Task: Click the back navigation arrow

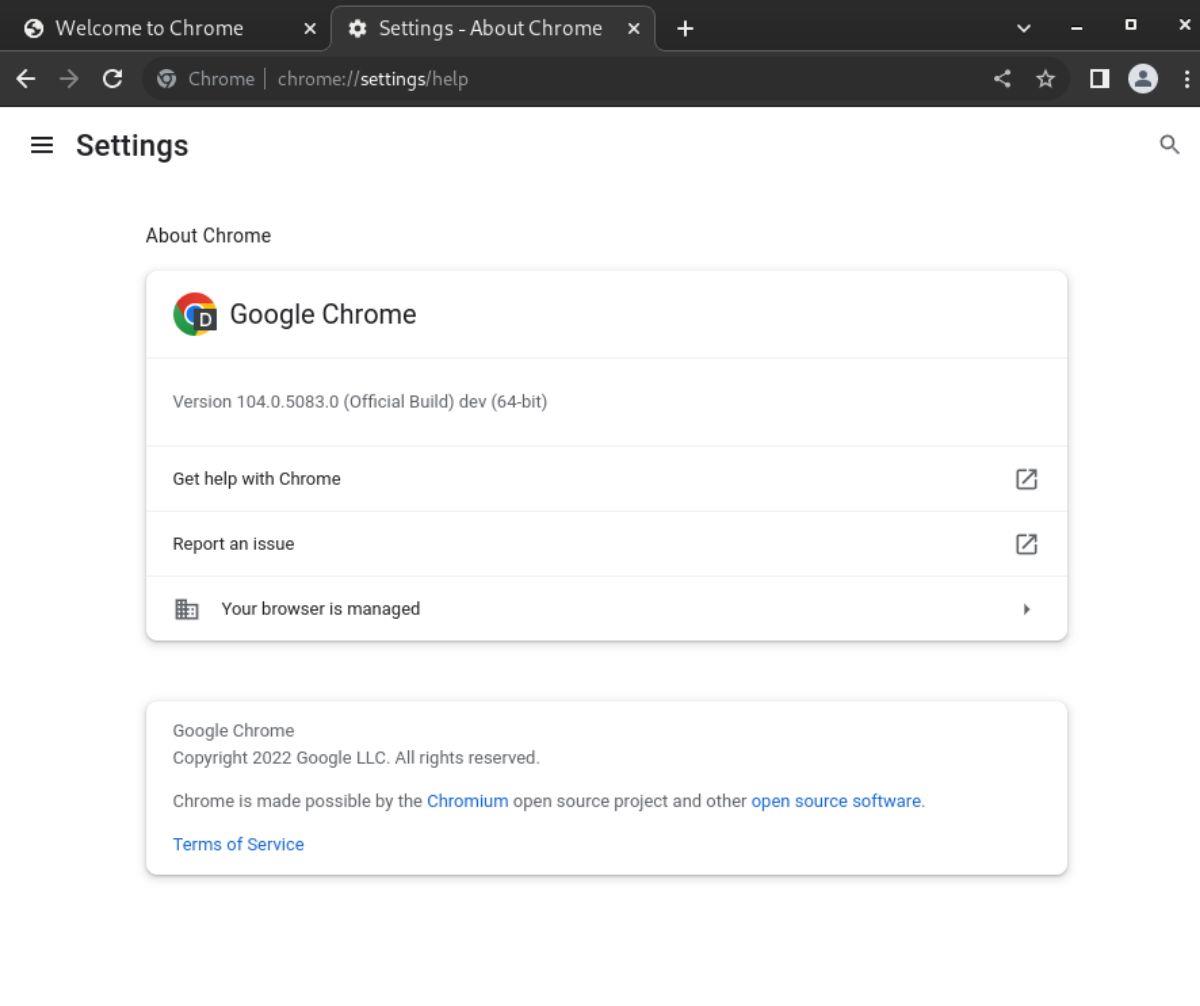Action: click(x=25, y=78)
